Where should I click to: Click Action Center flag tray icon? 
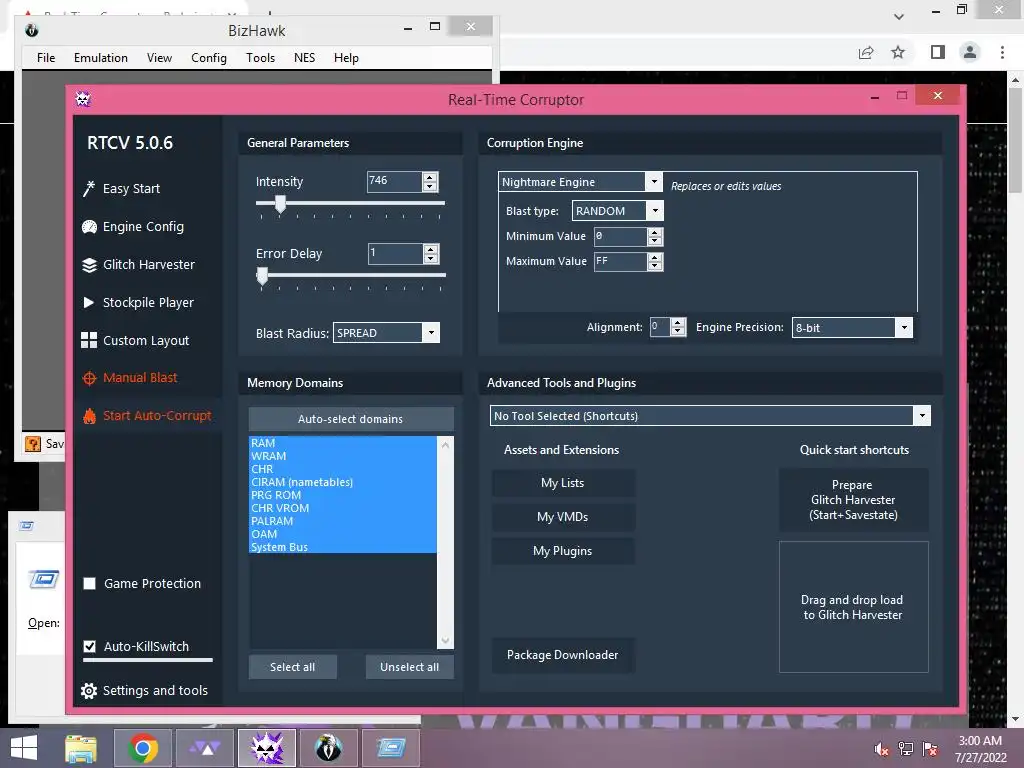[930, 749]
